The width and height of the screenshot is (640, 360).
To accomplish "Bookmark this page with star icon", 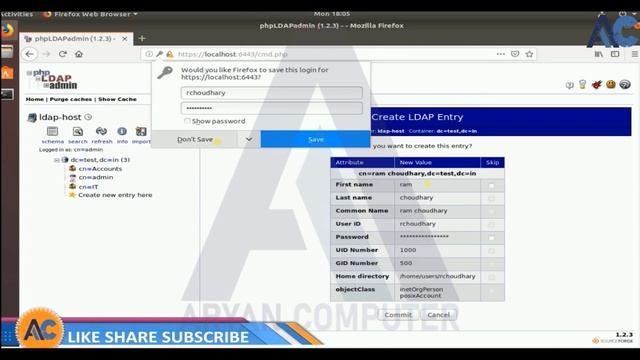I will pyautogui.click(x=529, y=54).
